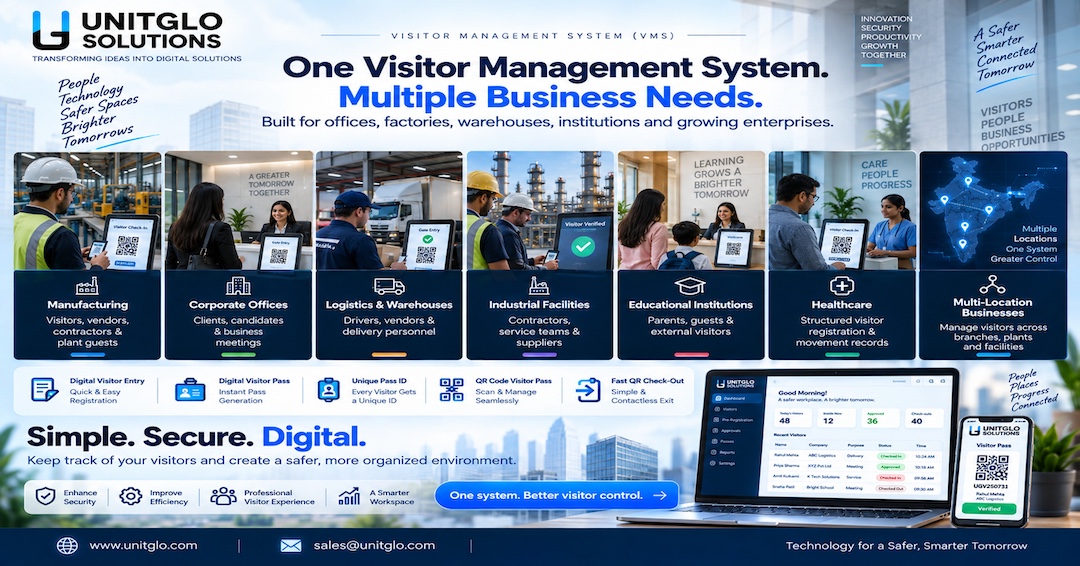This screenshot has height=566, width=1080.
Task: Click the 'Simple. Secure. Digital.' heading
Action: pyautogui.click(x=196, y=437)
